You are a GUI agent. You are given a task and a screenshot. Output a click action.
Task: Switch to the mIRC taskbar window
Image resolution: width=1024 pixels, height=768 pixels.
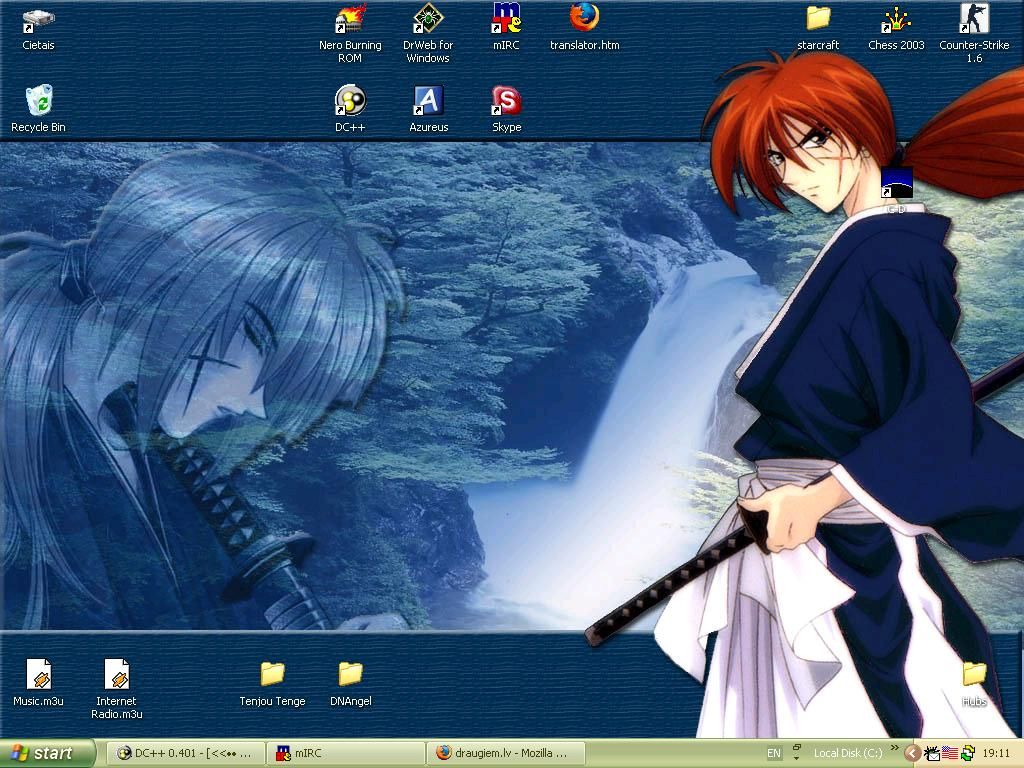coord(345,753)
